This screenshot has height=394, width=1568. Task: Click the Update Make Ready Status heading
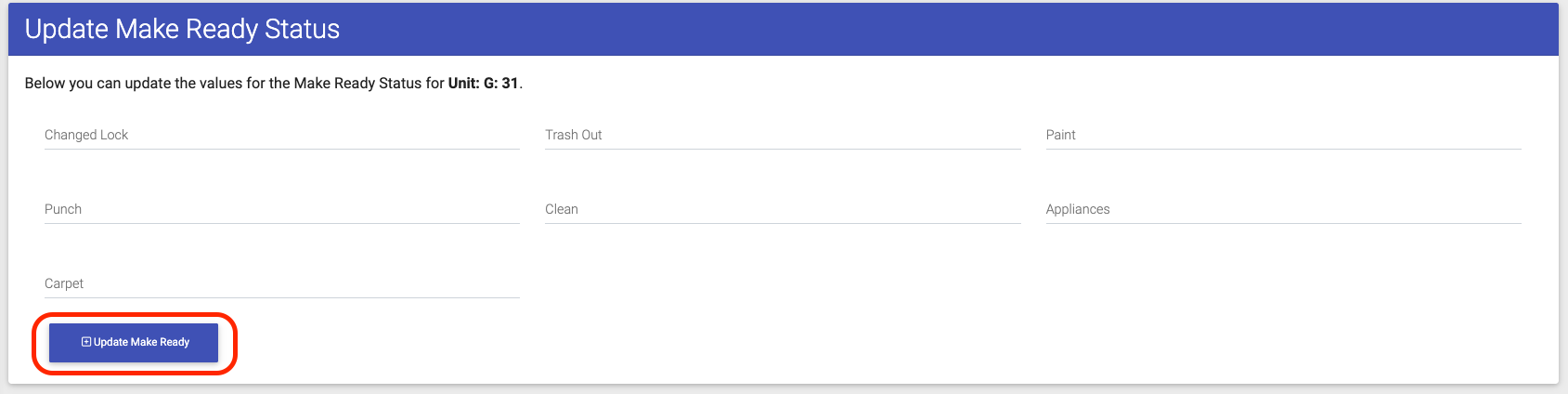[x=182, y=29]
